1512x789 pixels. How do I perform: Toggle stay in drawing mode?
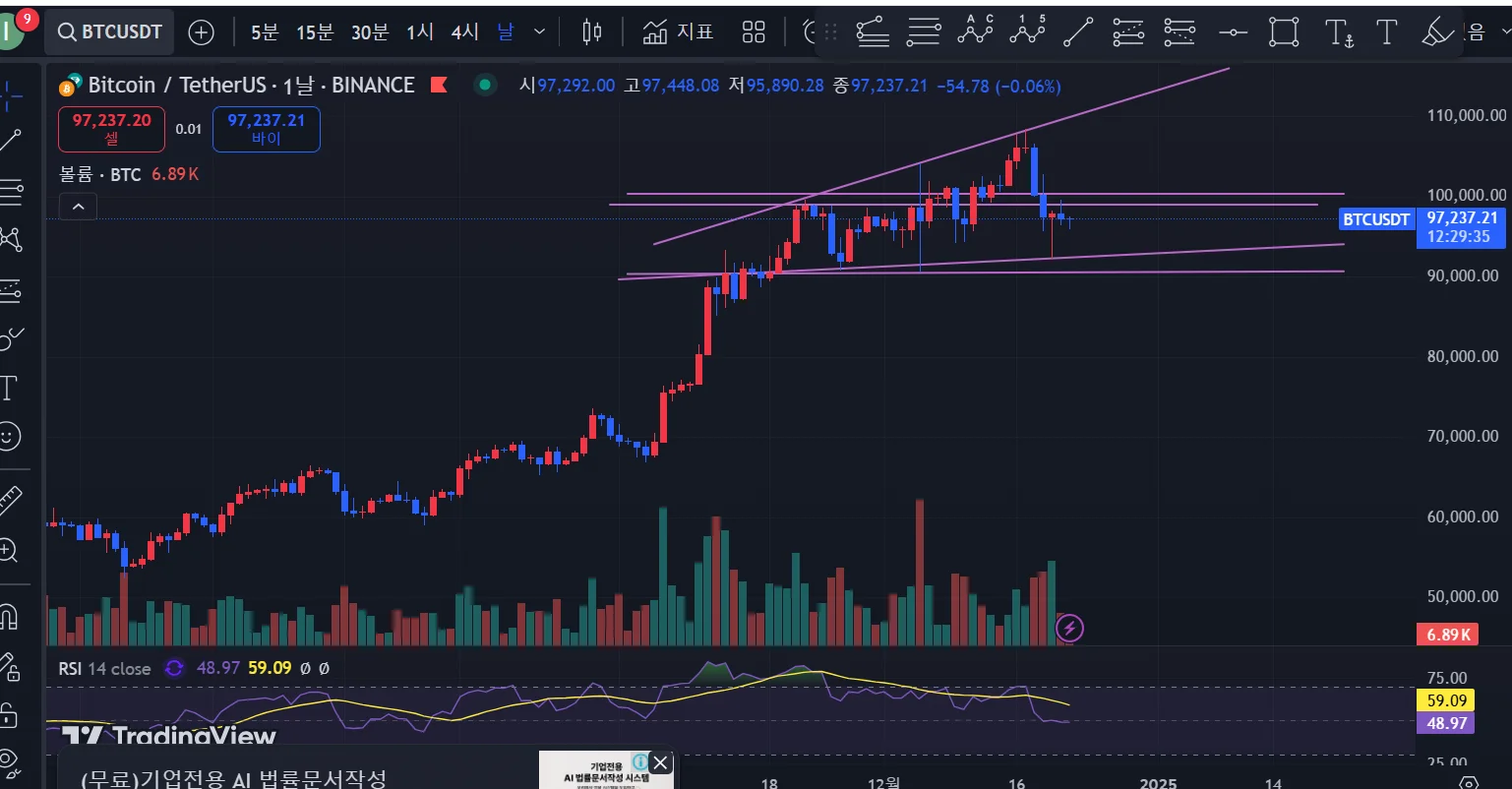point(10,666)
